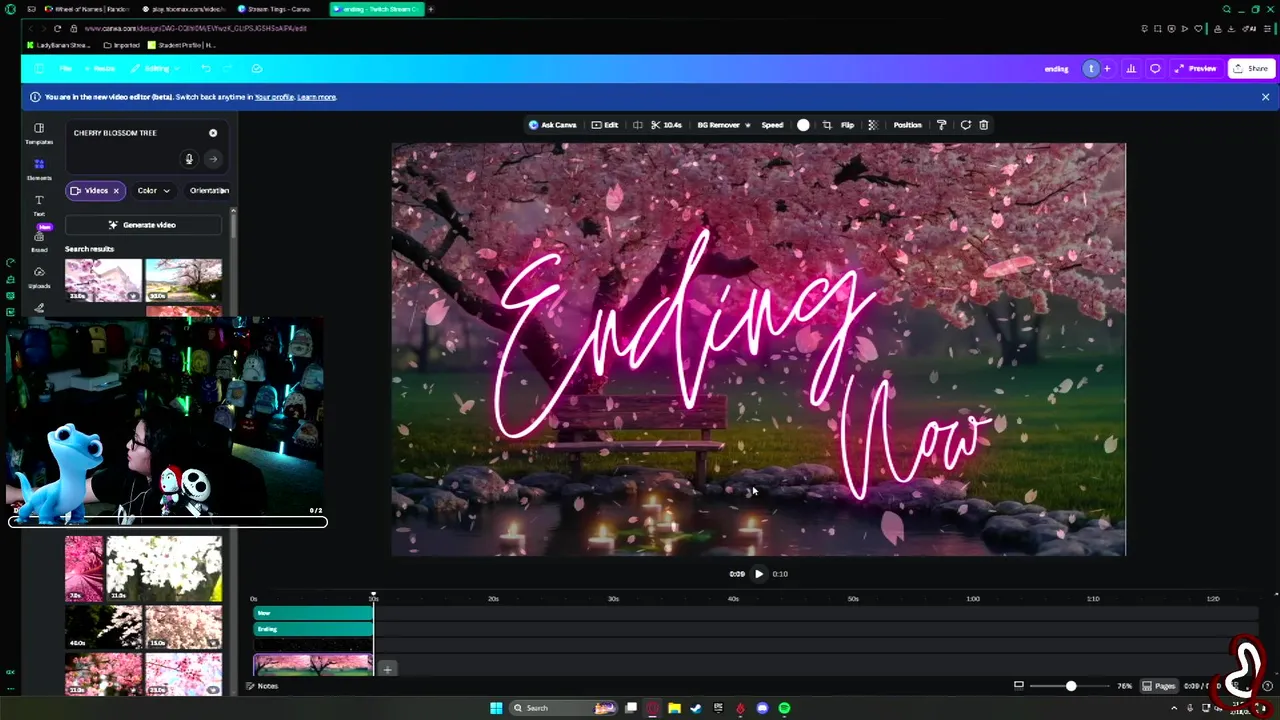The height and width of the screenshot is (720, 1280).
Task: Toggle the Pages view button
Action: [x=1159, y=686]
